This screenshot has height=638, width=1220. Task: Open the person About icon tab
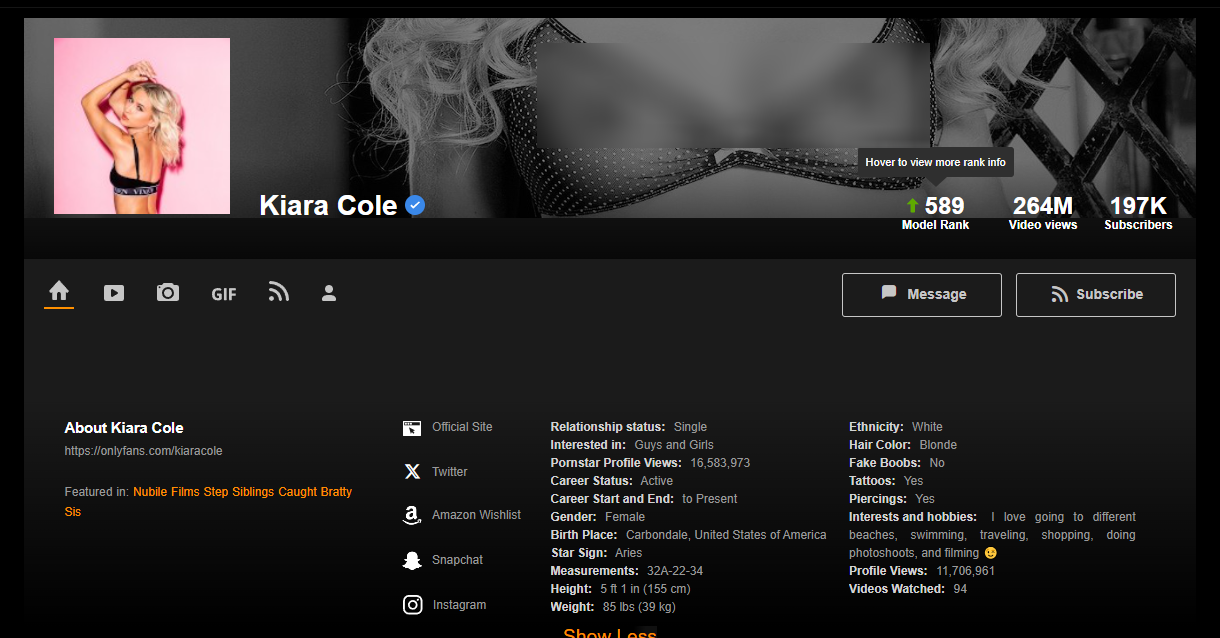point(329,293)
